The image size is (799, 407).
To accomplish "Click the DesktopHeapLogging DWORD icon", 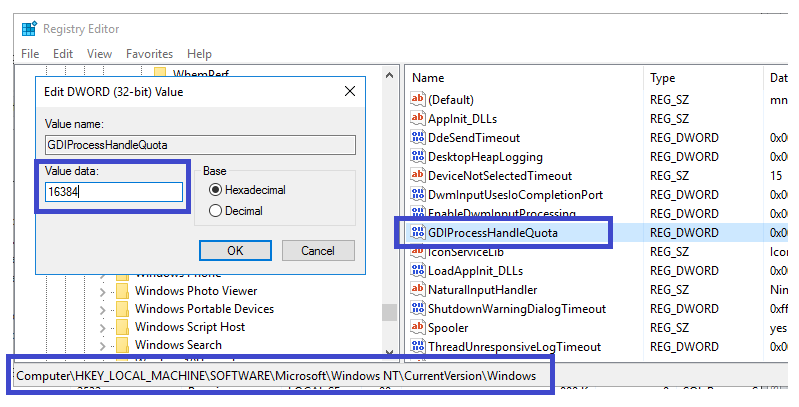I will click(x=418, y=156).
